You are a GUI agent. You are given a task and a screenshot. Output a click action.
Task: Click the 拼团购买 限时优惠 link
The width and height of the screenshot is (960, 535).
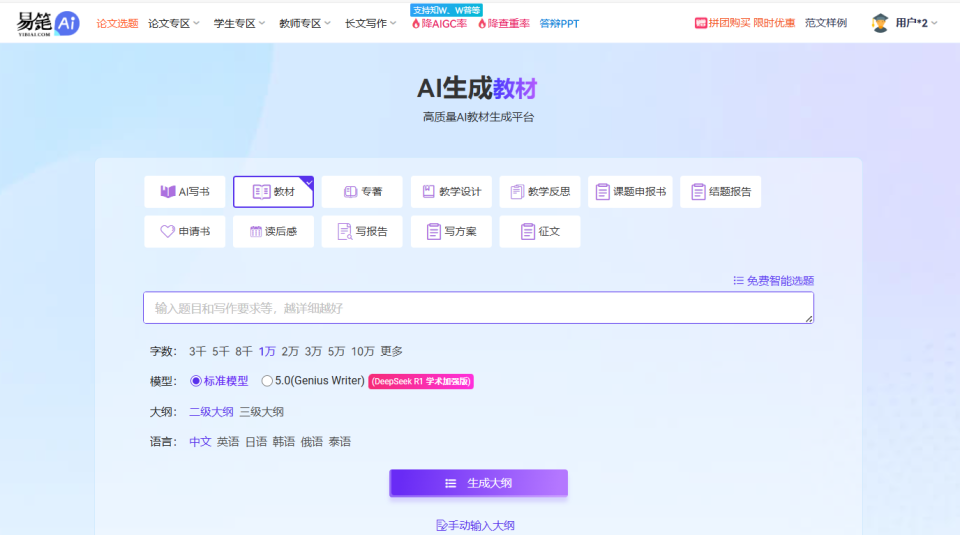pos(745,23)
